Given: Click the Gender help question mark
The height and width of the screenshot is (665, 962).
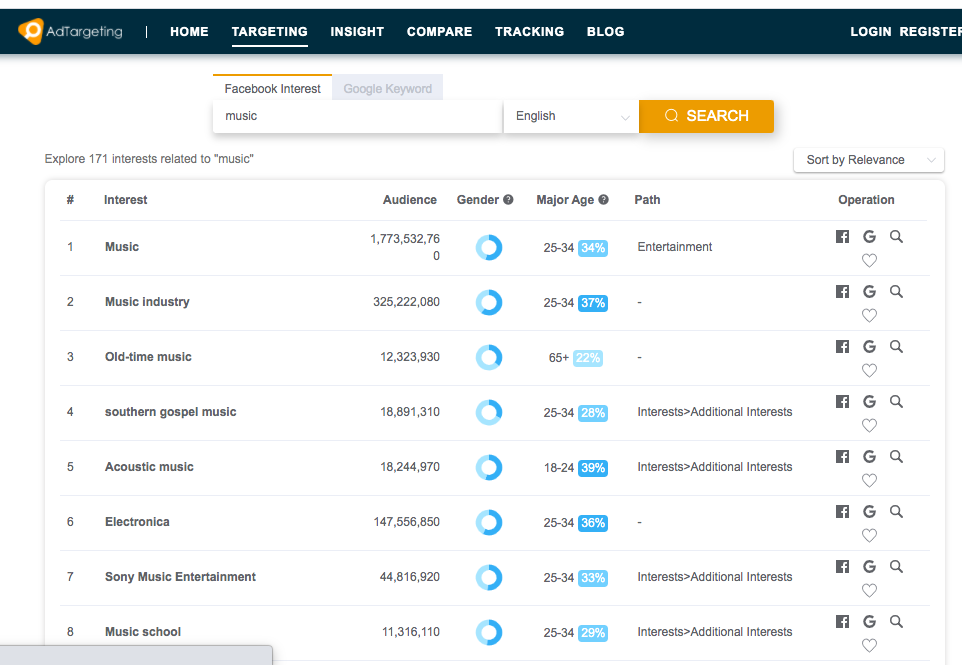Looking at the screenshot, I should point(508,199).
